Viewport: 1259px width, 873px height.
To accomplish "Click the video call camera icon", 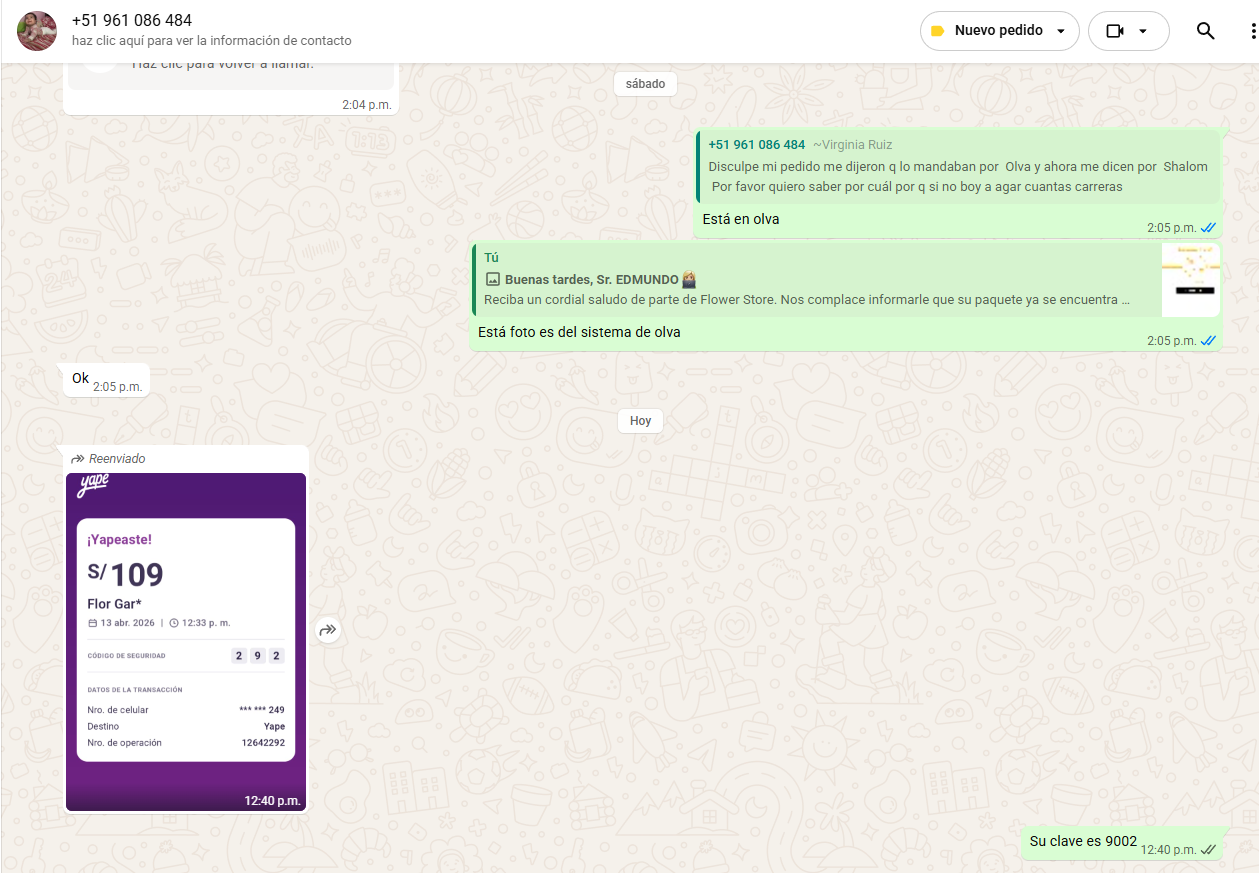I will click(x=1115, y=31).
